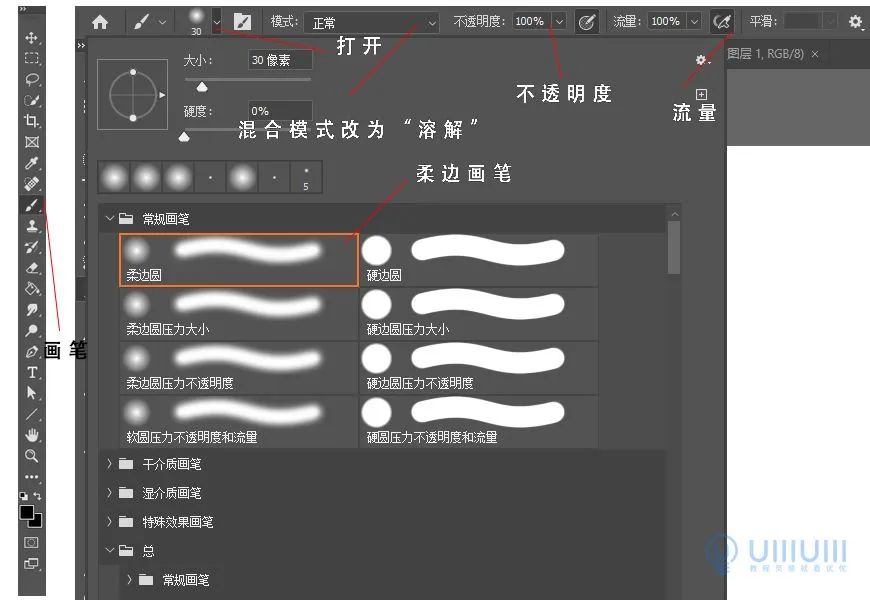The image size is (870, 600).
Task: Open the 不透明度 value dropdown
Action: pos(558,20)
